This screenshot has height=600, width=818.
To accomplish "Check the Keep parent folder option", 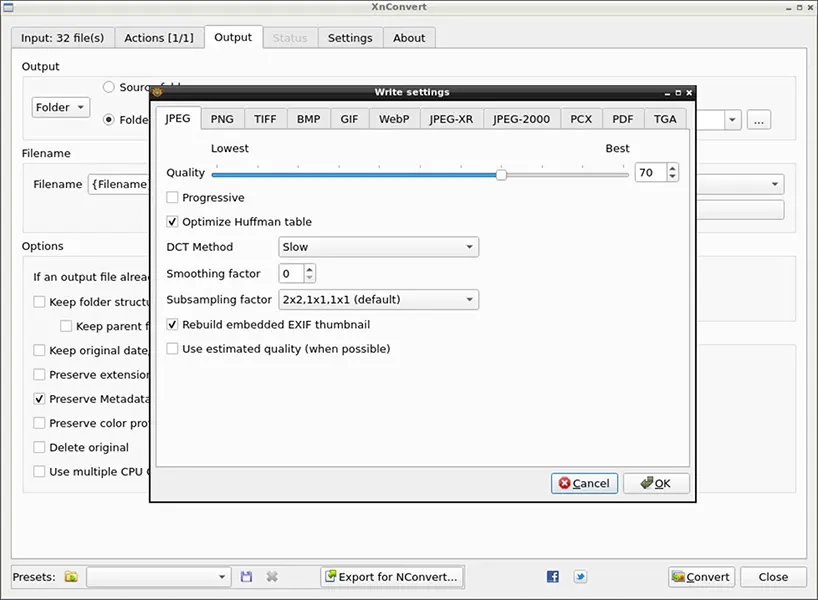I will (66, 326).
